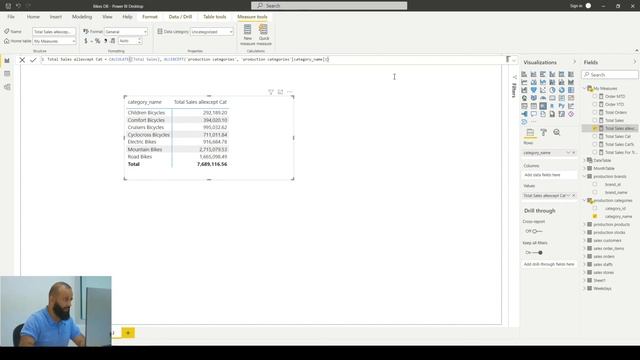Check the Total Sales Cat measure

(x=595, y=136)
